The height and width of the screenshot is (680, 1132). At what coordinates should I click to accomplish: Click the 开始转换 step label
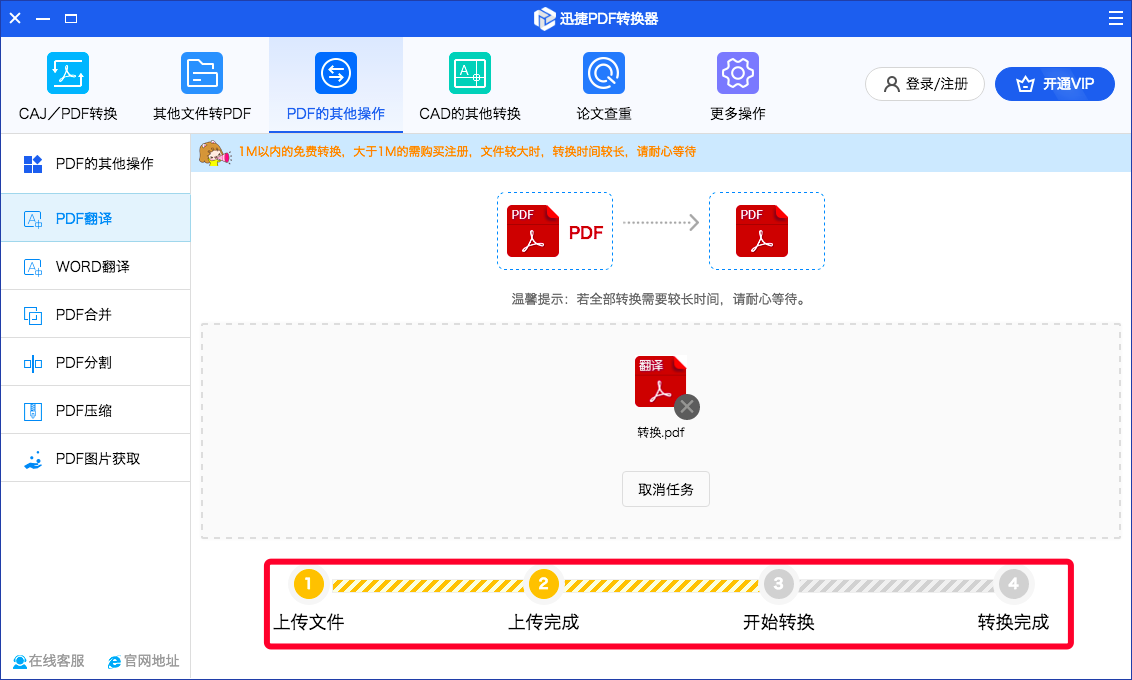pos(779,622)
